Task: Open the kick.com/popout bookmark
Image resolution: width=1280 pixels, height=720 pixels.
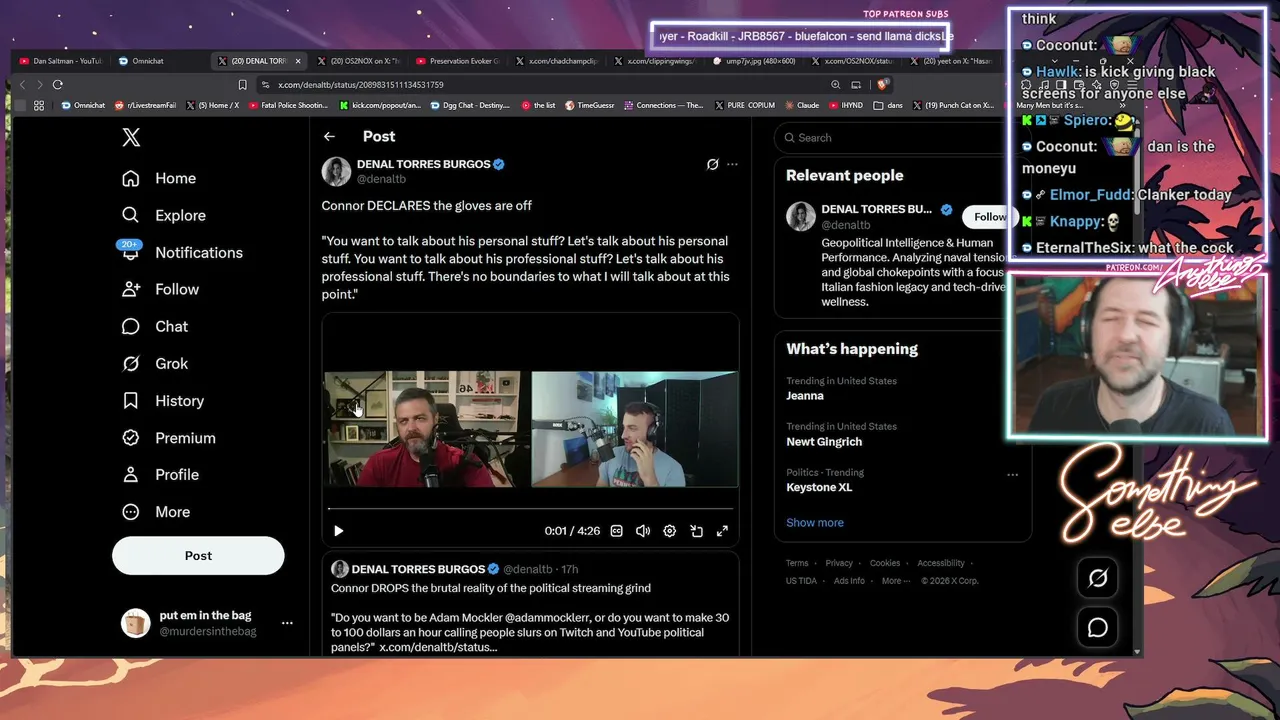Action: point(380,105)
